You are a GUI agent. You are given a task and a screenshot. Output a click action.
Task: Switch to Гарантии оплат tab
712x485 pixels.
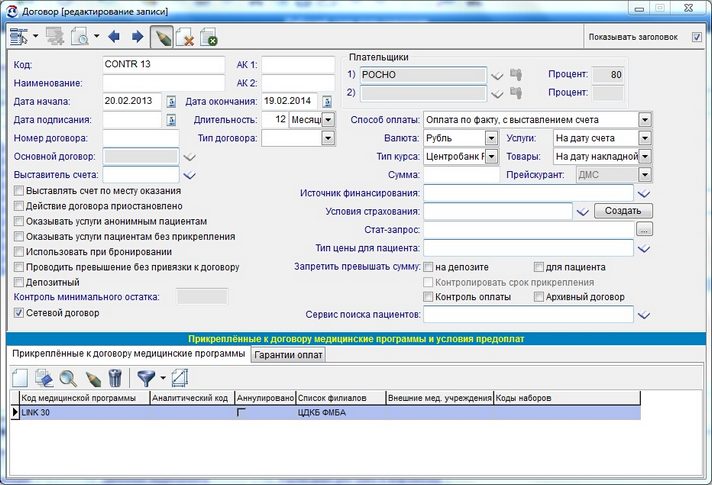[288, 355]
